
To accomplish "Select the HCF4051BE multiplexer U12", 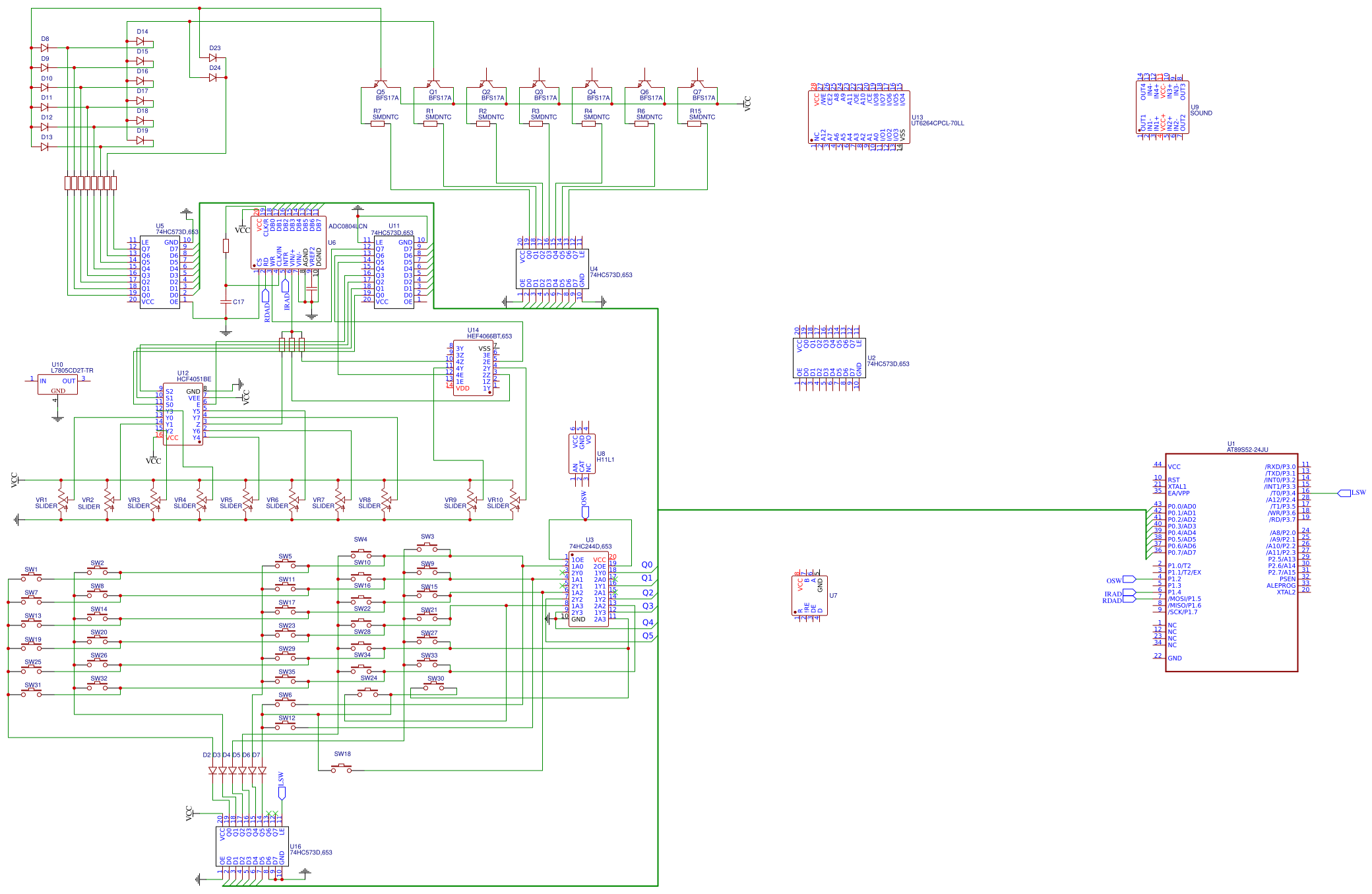I will tap(183, 412).
